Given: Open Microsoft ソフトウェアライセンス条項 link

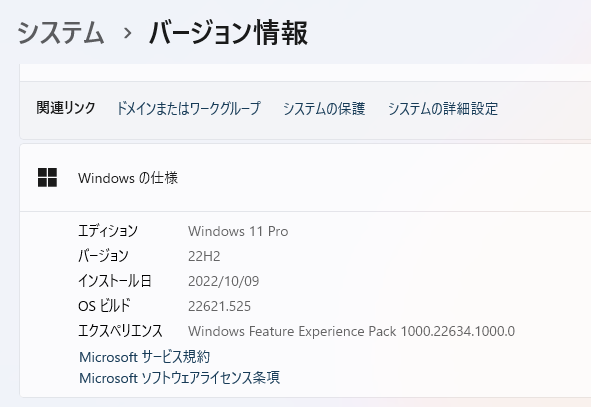Looking at the screenshot, I should [x=179, y=378].
